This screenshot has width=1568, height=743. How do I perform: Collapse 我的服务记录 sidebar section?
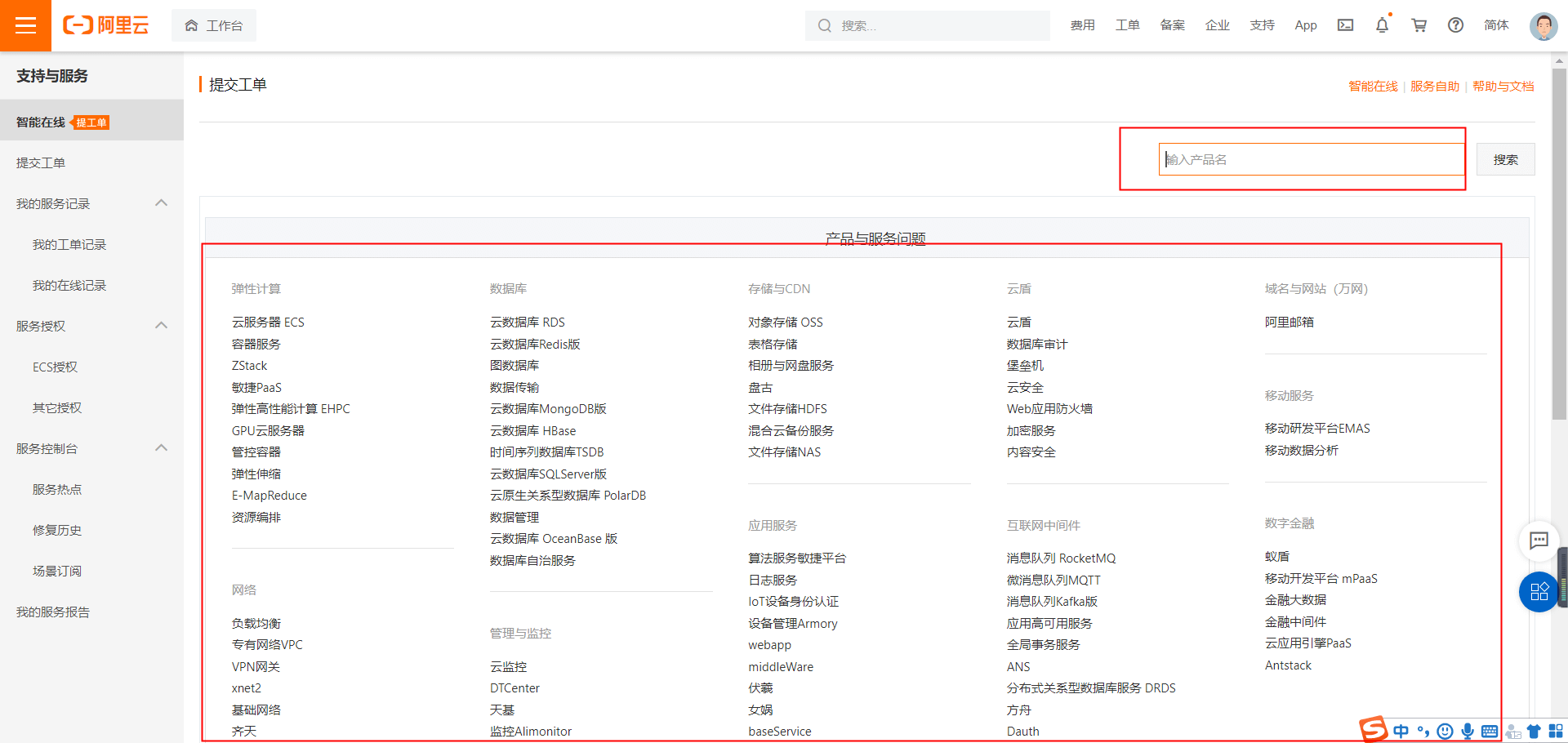162,203
